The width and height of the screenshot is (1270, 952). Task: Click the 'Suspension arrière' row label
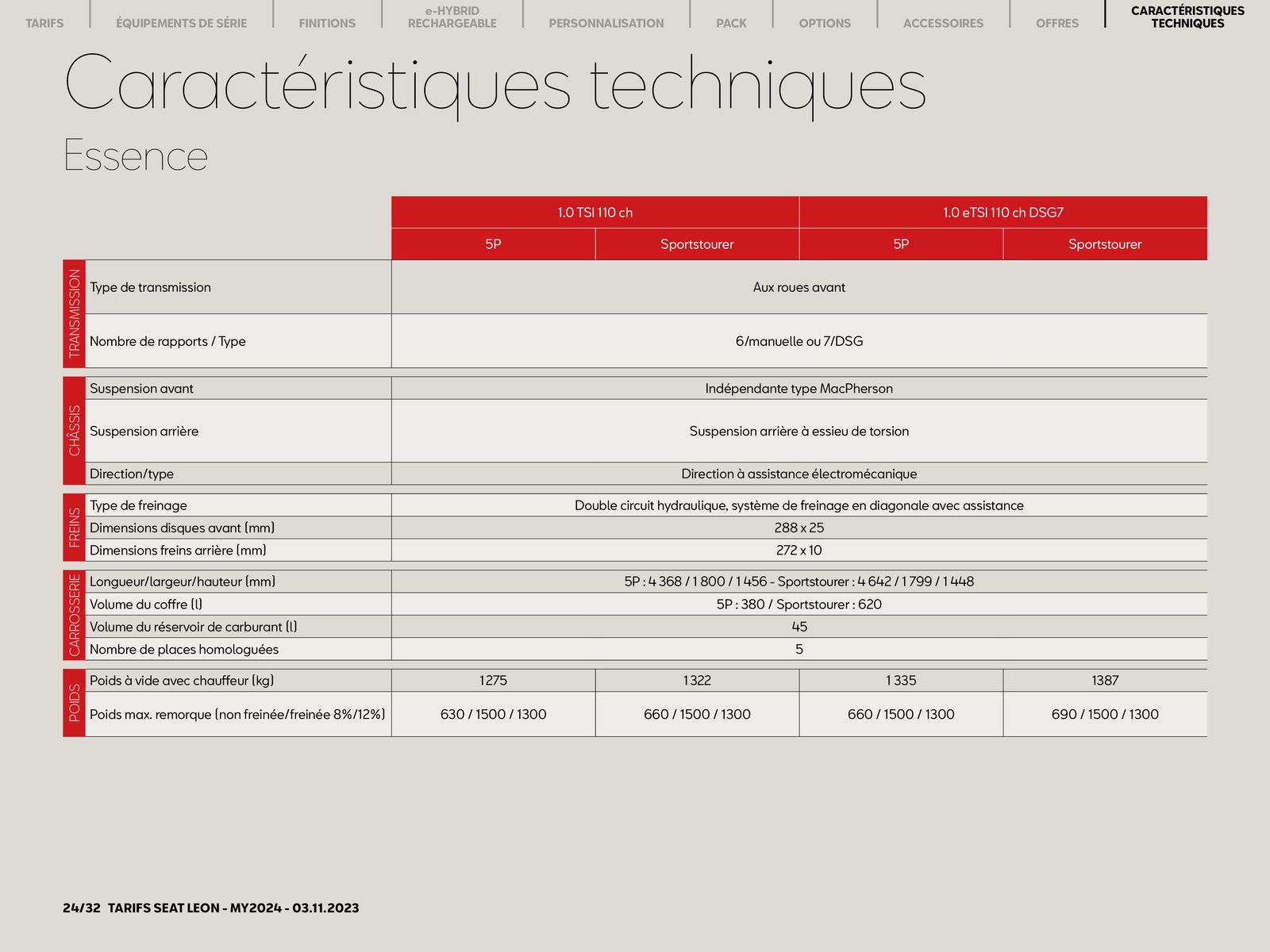tap(144, 431)
